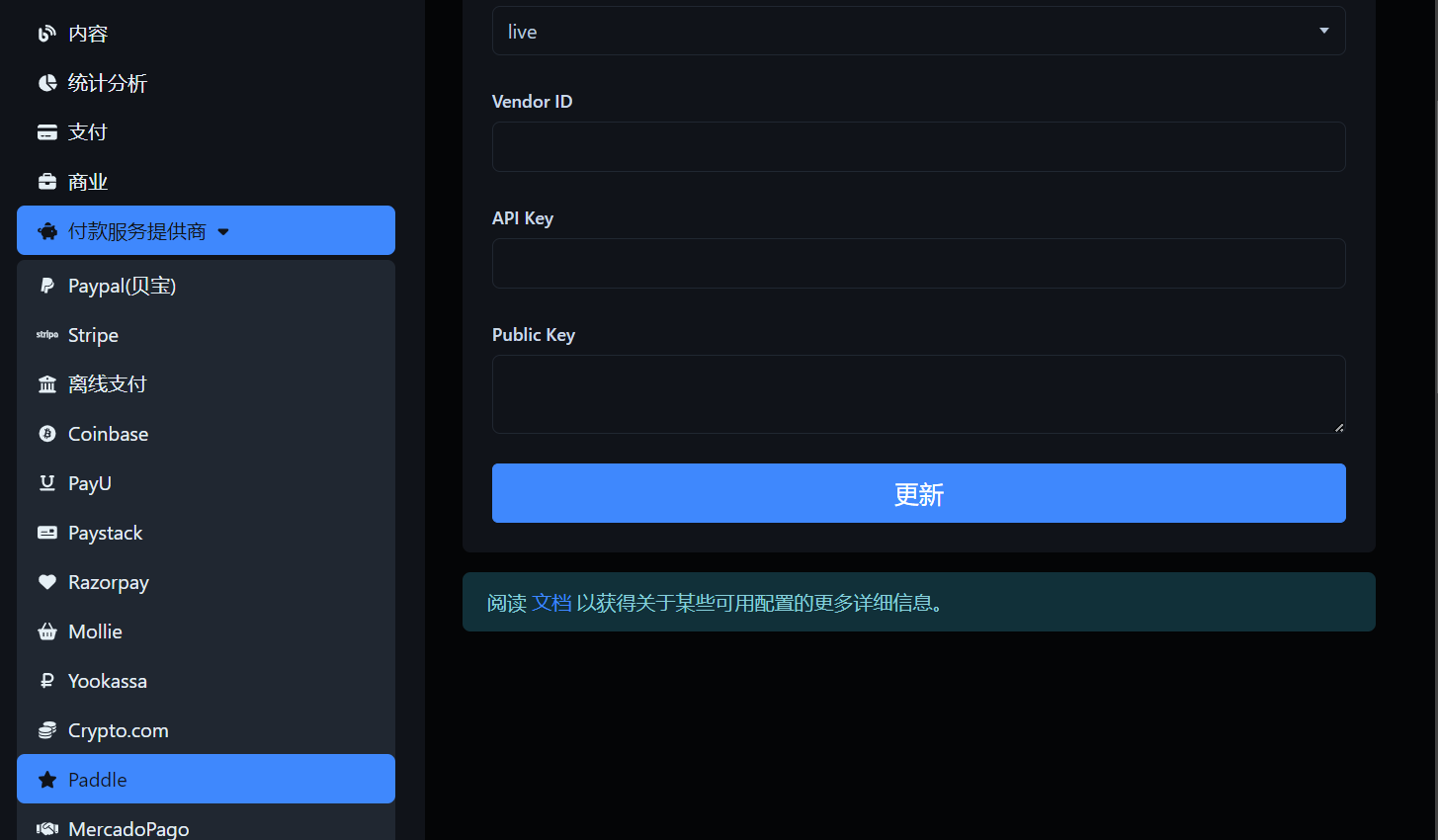This screenshot has width=1438, height=840.
Task: Click the Mollie basket icon
Action: click(46, 631)
